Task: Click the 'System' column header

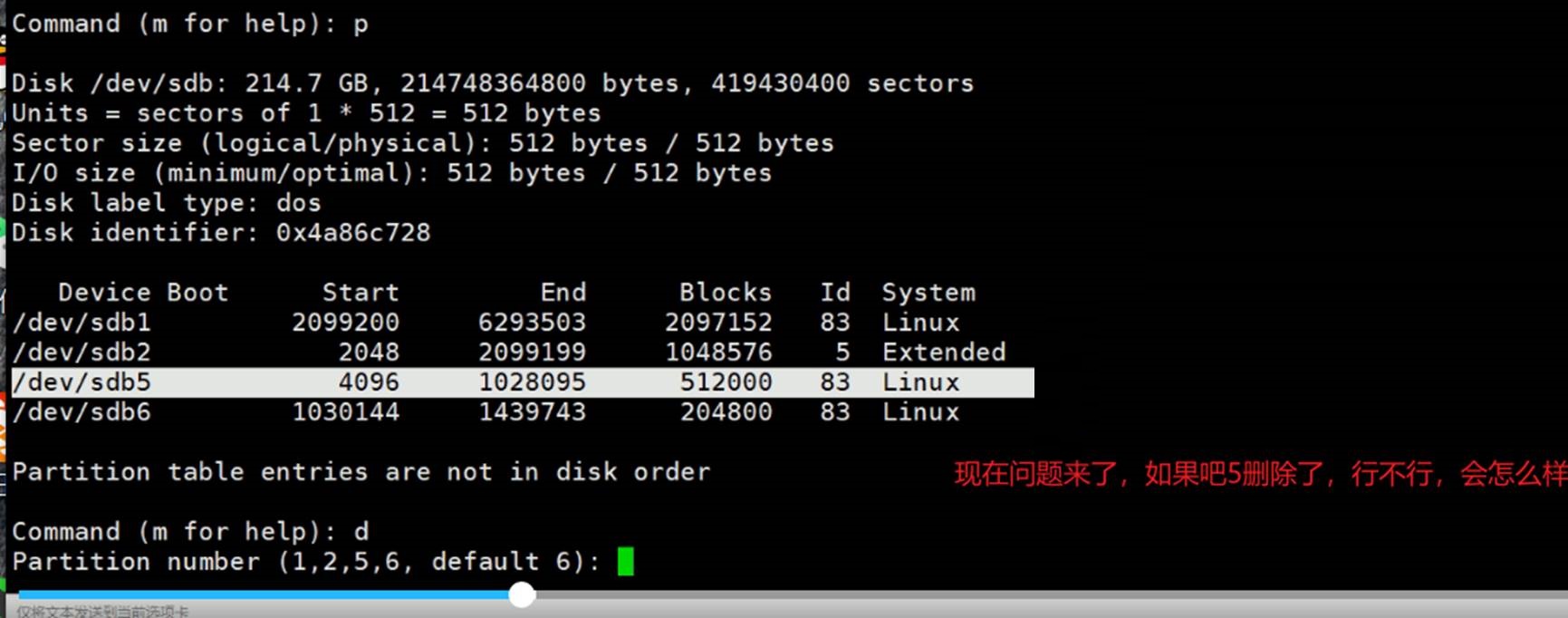Action: point(928,293)
